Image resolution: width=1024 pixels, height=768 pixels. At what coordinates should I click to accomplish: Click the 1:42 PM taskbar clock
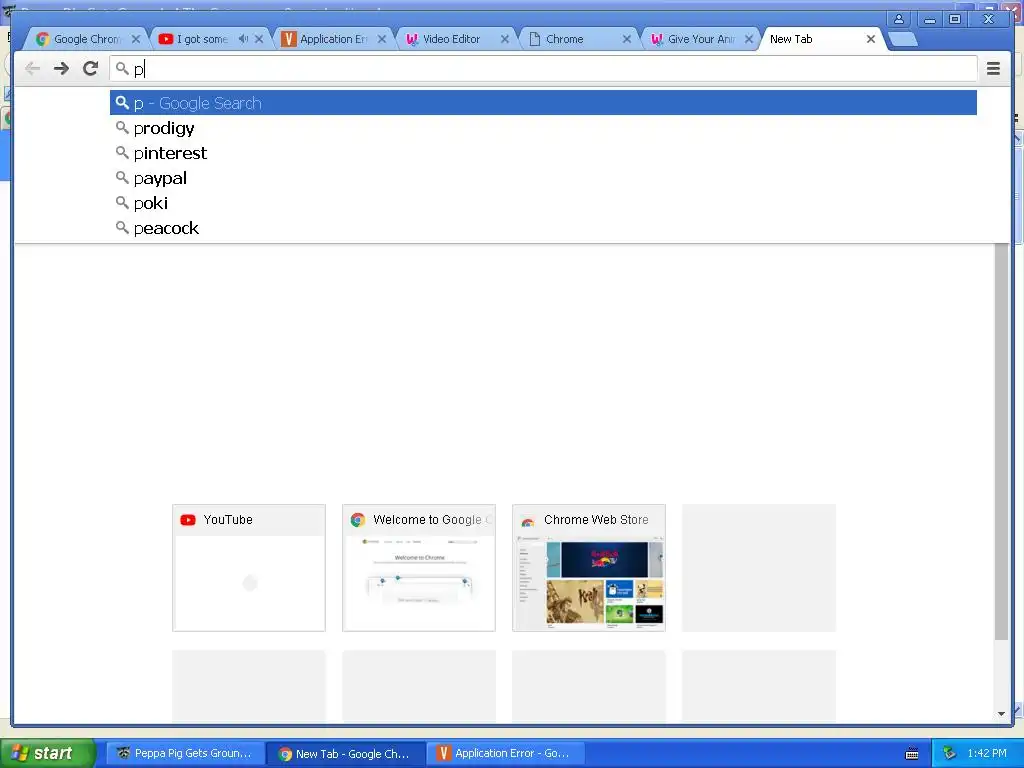[987, 753]
